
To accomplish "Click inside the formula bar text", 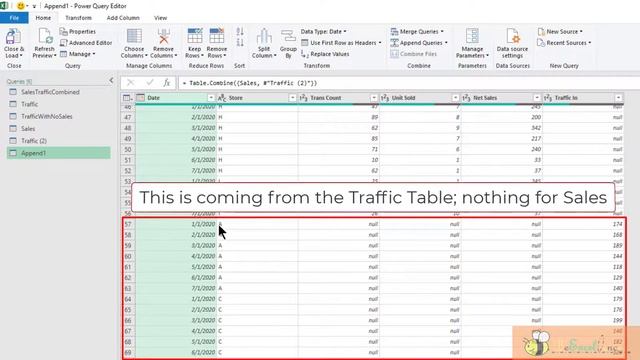I will pos(250,83).
